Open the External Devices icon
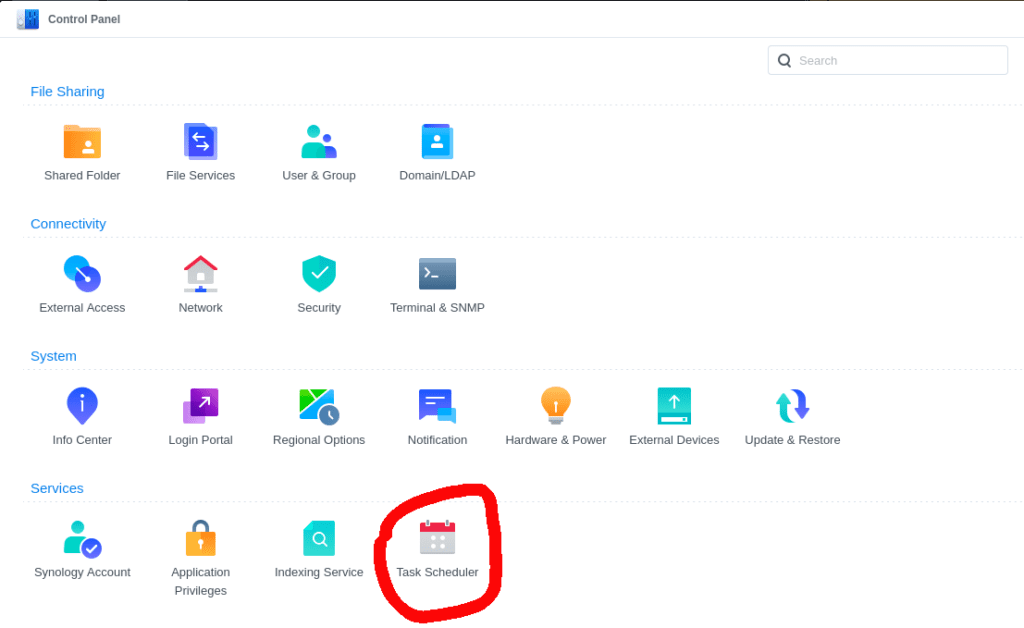The height and width of the screenshot is (628, 1024). pyautogui.click(x=674, y=406)
